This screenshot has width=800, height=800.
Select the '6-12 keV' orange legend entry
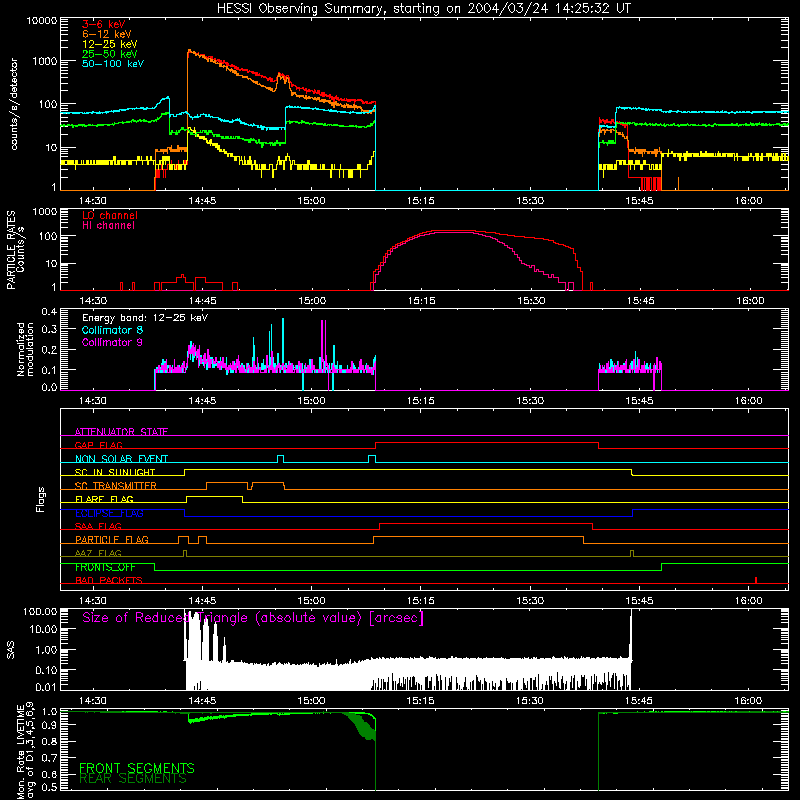pyautogui.click(x=107, y=34)
